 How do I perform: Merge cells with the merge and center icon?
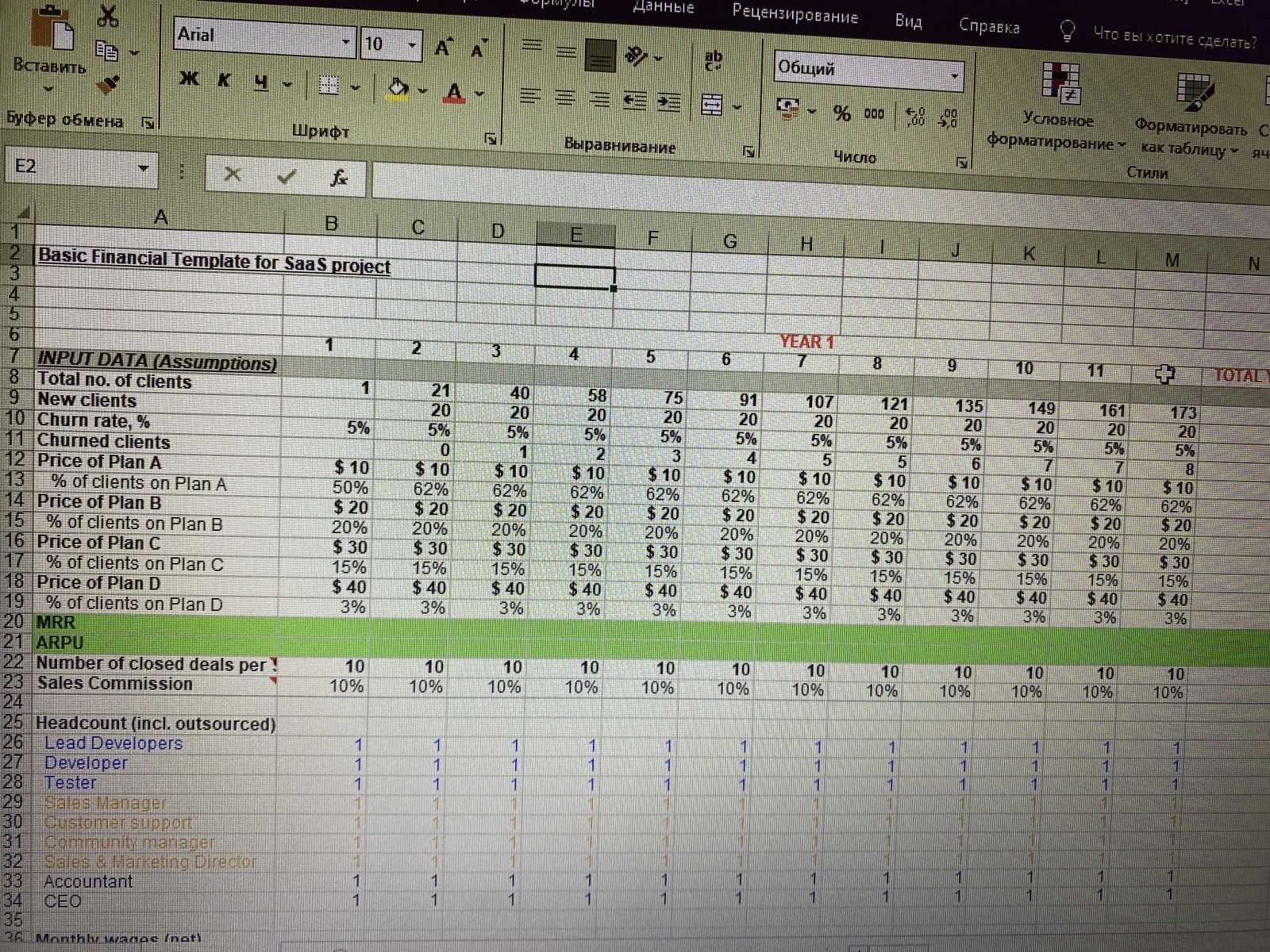711,104
